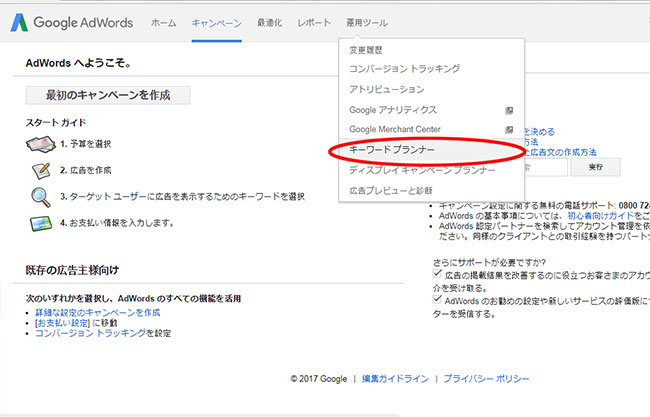
Task: Click the magnifier icon for keyword selection step
Action: [41, 197]
